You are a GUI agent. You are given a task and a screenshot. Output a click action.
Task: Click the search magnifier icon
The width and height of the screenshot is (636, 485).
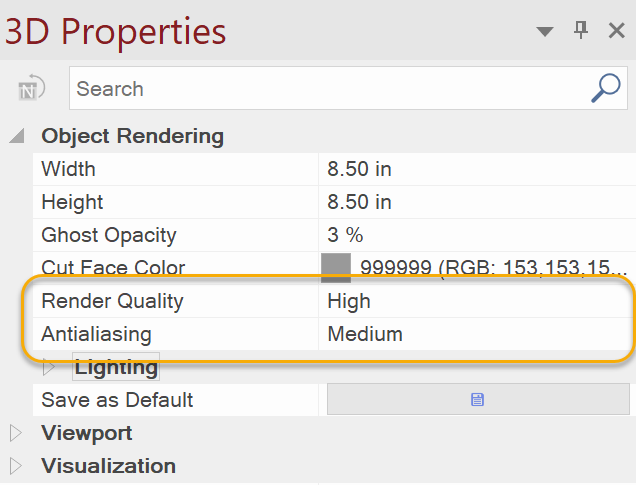pos(606,89)
